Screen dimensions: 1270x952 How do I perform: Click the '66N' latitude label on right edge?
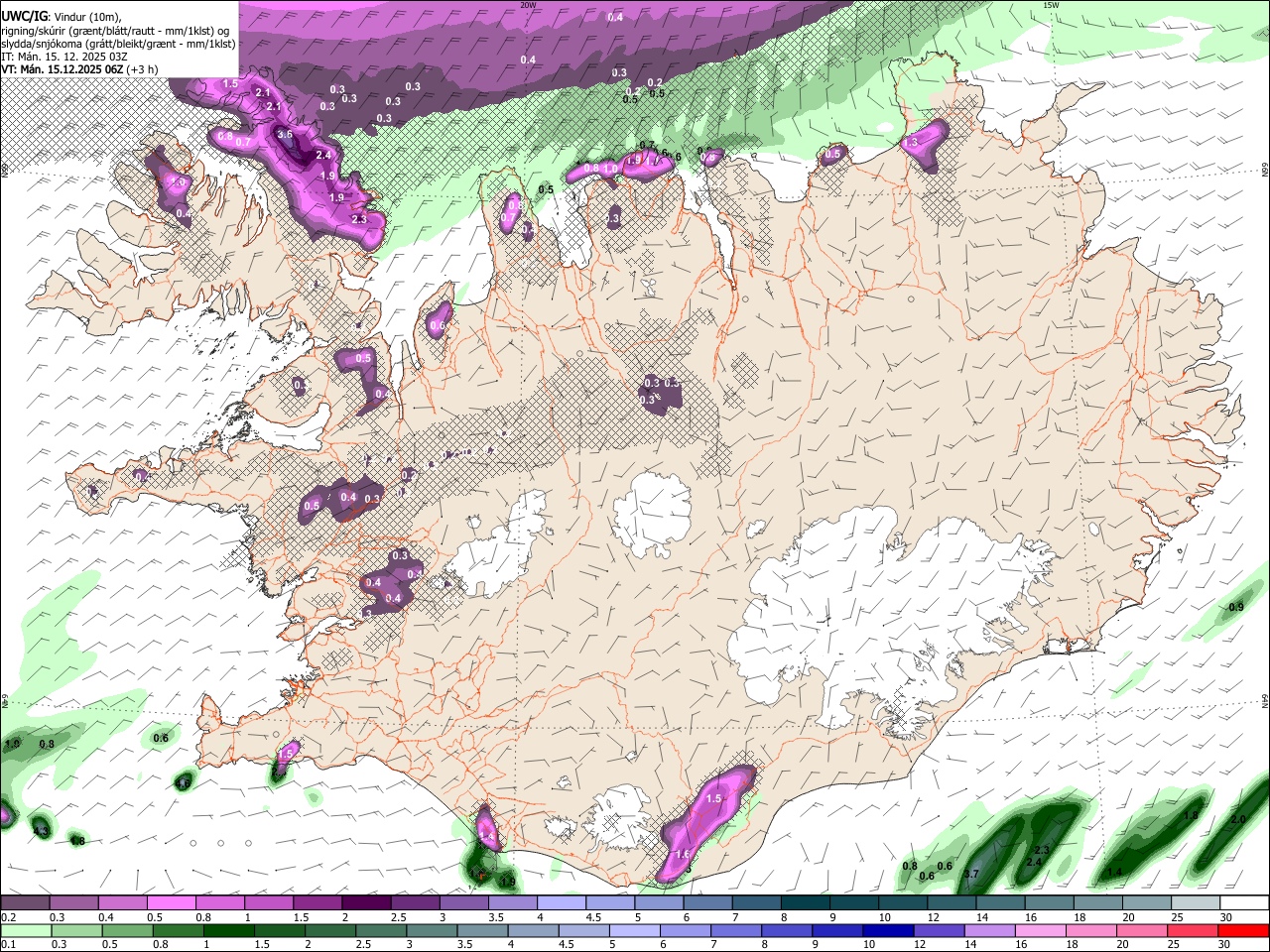point(1265,171)
